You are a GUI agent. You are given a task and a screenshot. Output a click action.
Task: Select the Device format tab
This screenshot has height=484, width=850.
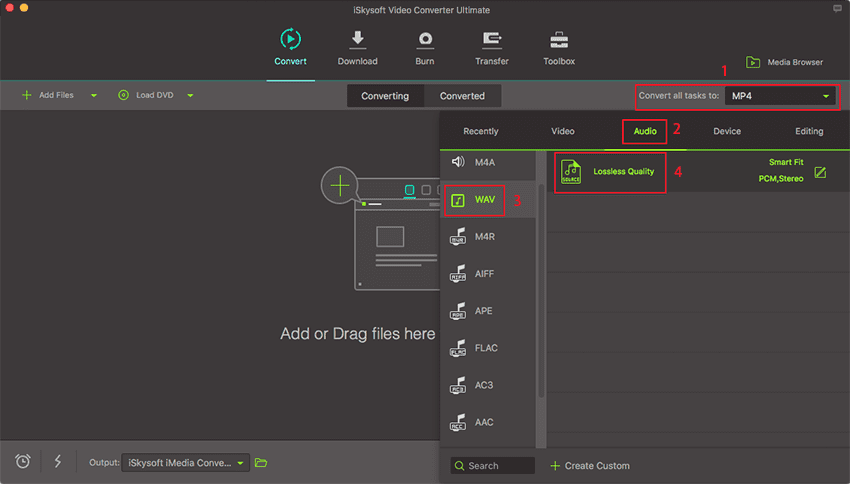point(727,131)
